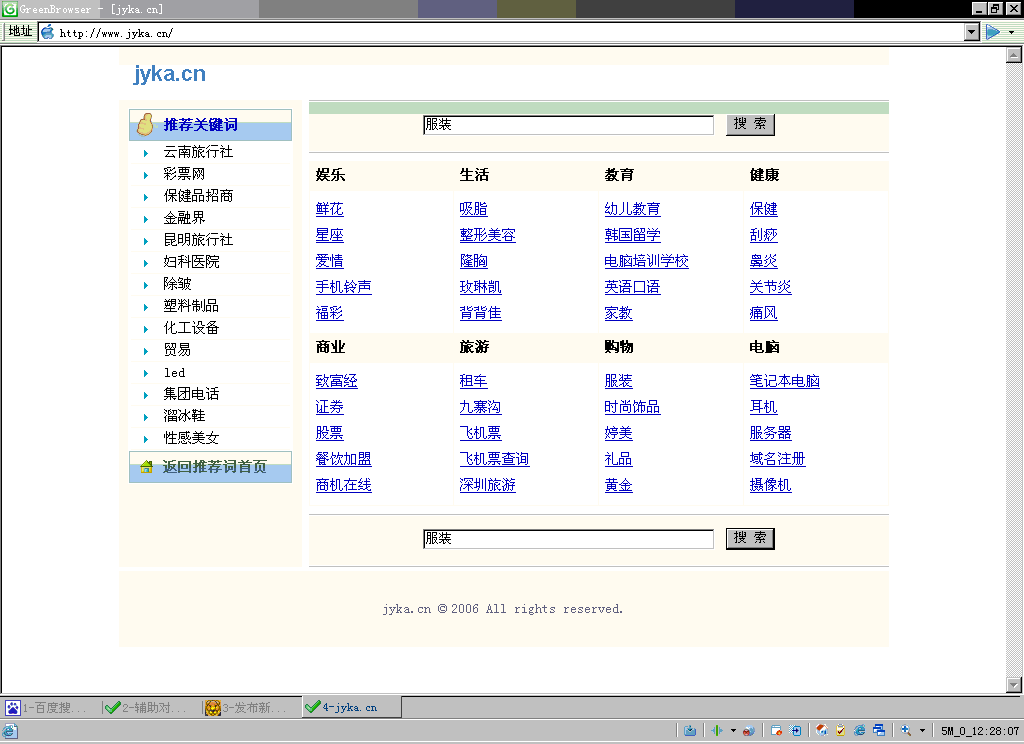Open dropdown arrow beside the Go button
1024x744 pixels.
point(1011,32)
